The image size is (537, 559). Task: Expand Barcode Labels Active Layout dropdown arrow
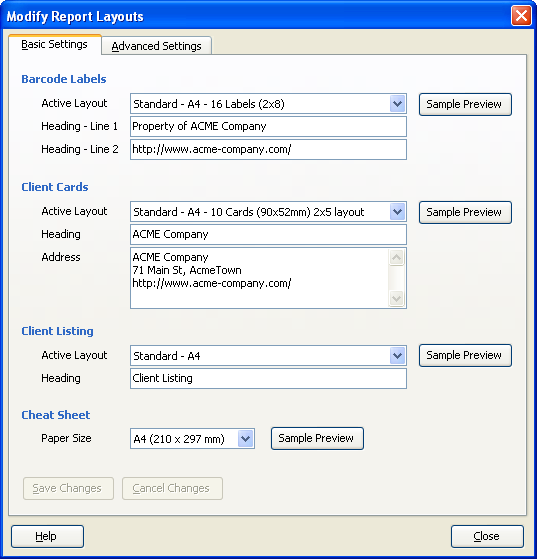pos(398,104)
